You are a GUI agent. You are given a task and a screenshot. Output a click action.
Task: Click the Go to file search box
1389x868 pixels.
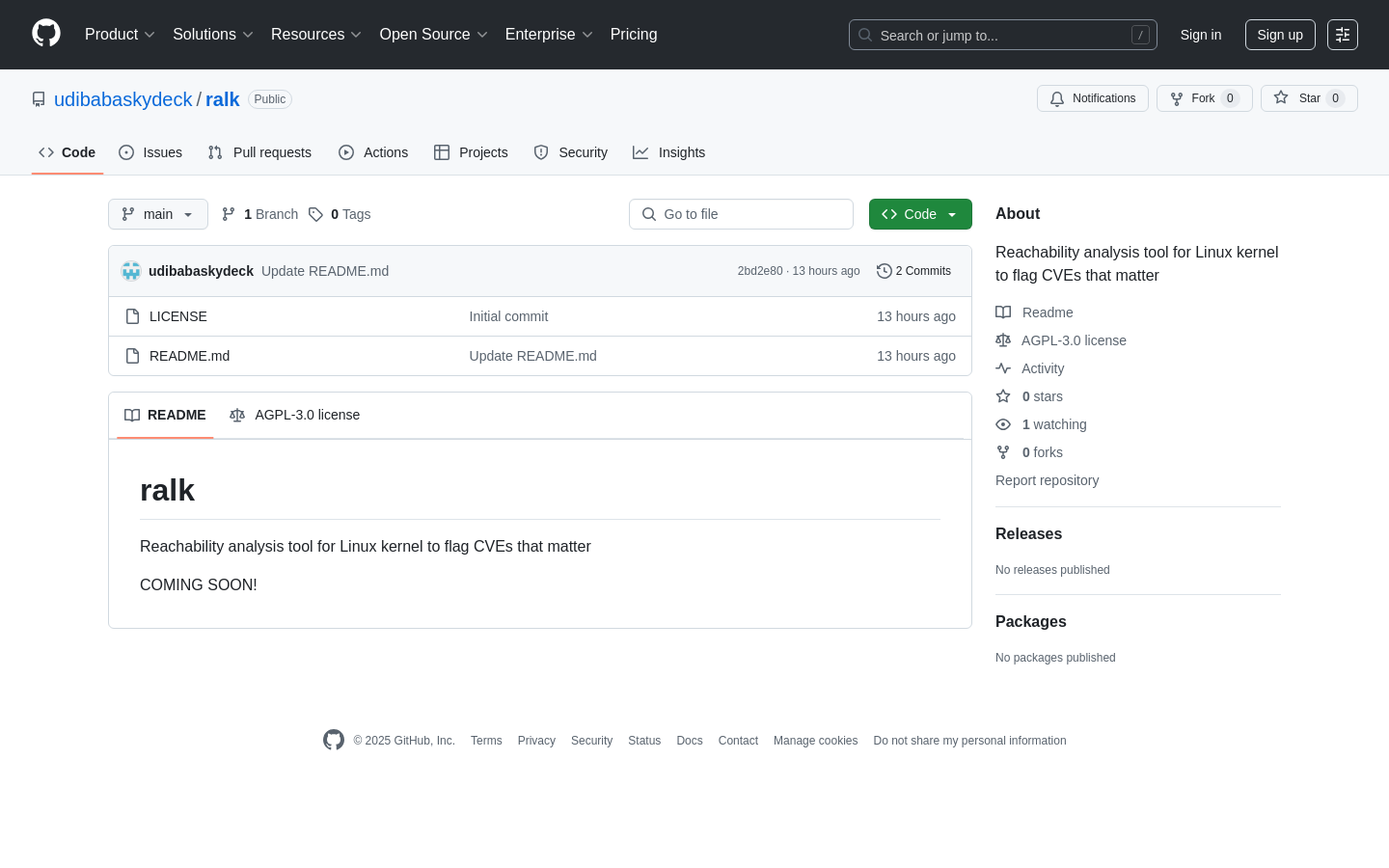point(741,214)
